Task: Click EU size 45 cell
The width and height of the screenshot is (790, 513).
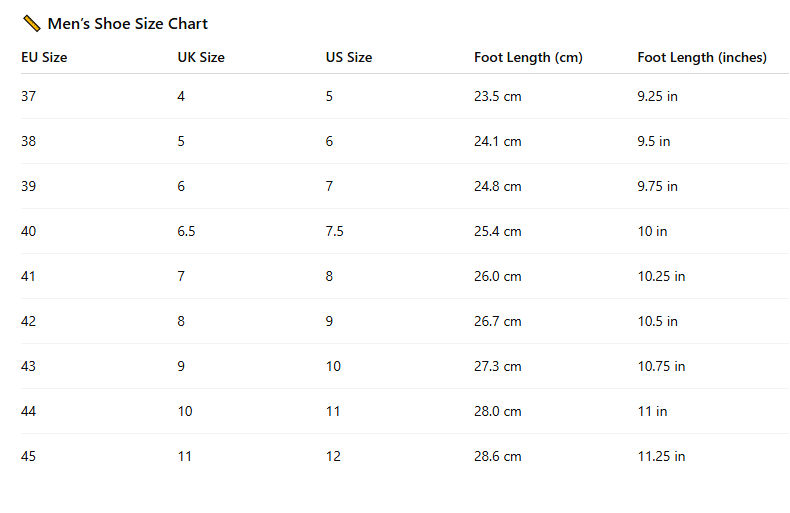Action: coord(28,456)
